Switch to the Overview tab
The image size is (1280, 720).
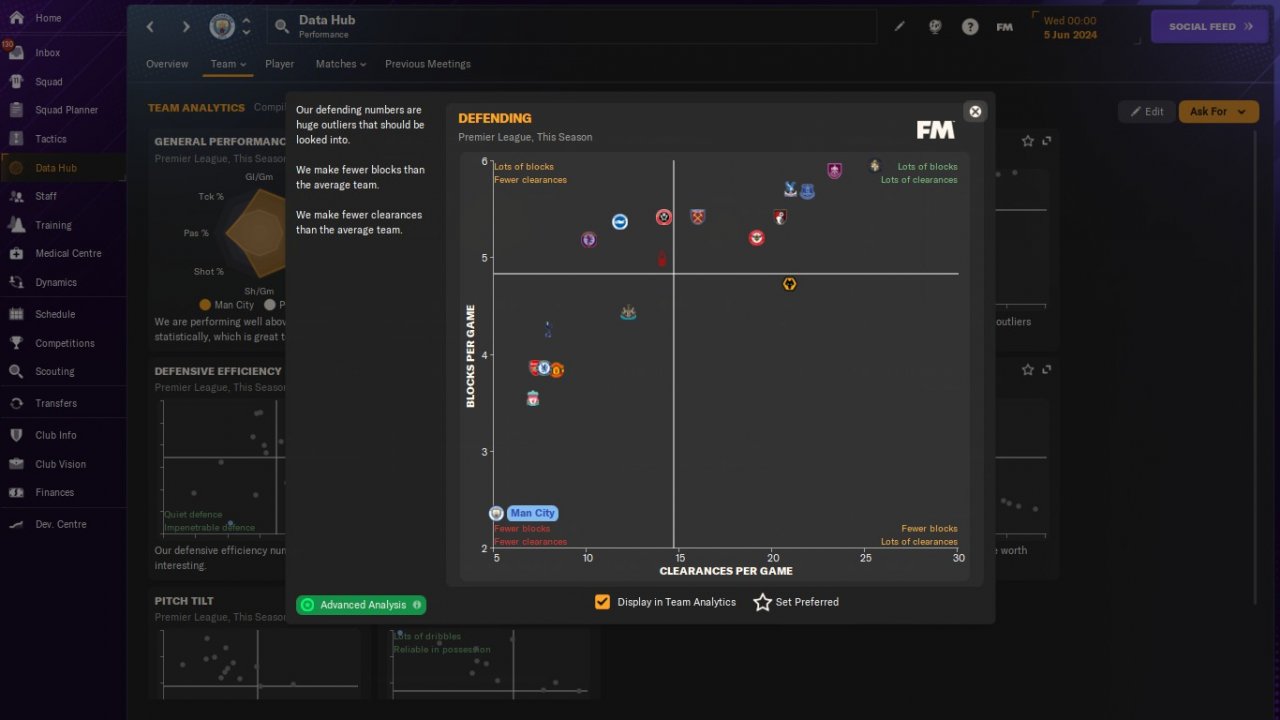(x=167, y=64)
